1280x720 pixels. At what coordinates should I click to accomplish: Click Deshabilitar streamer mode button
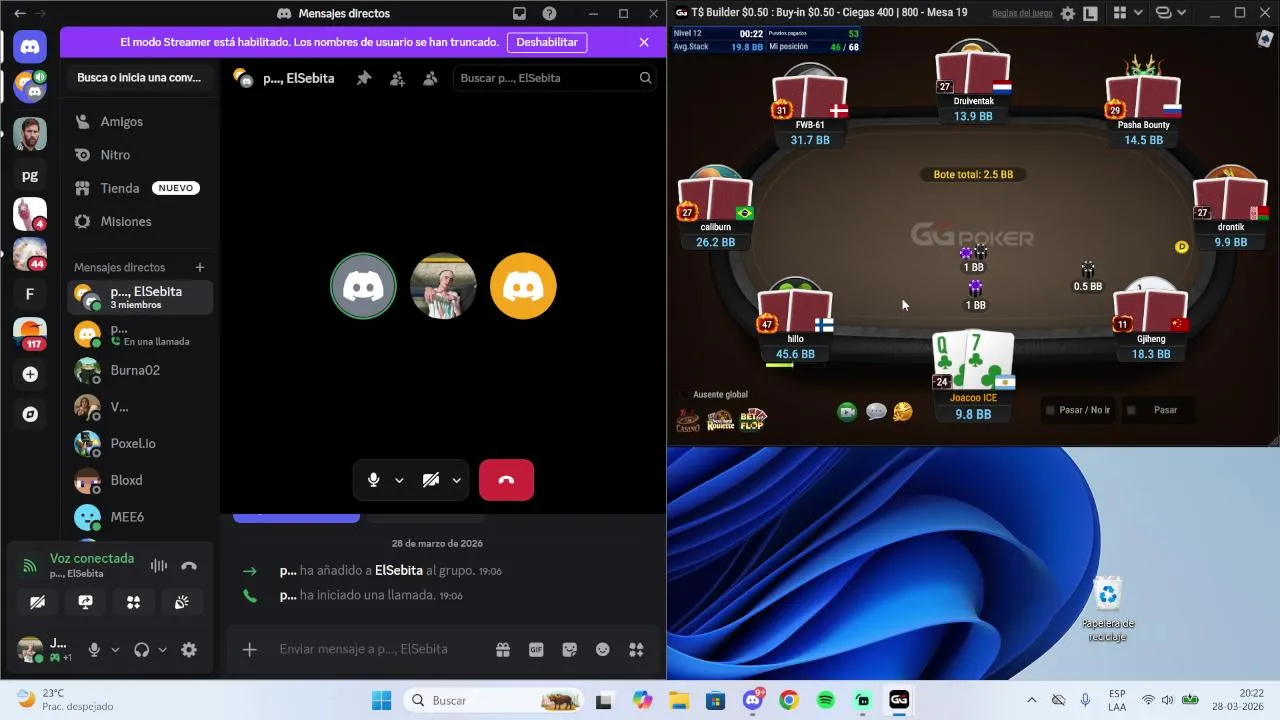(x=547, y=42)
